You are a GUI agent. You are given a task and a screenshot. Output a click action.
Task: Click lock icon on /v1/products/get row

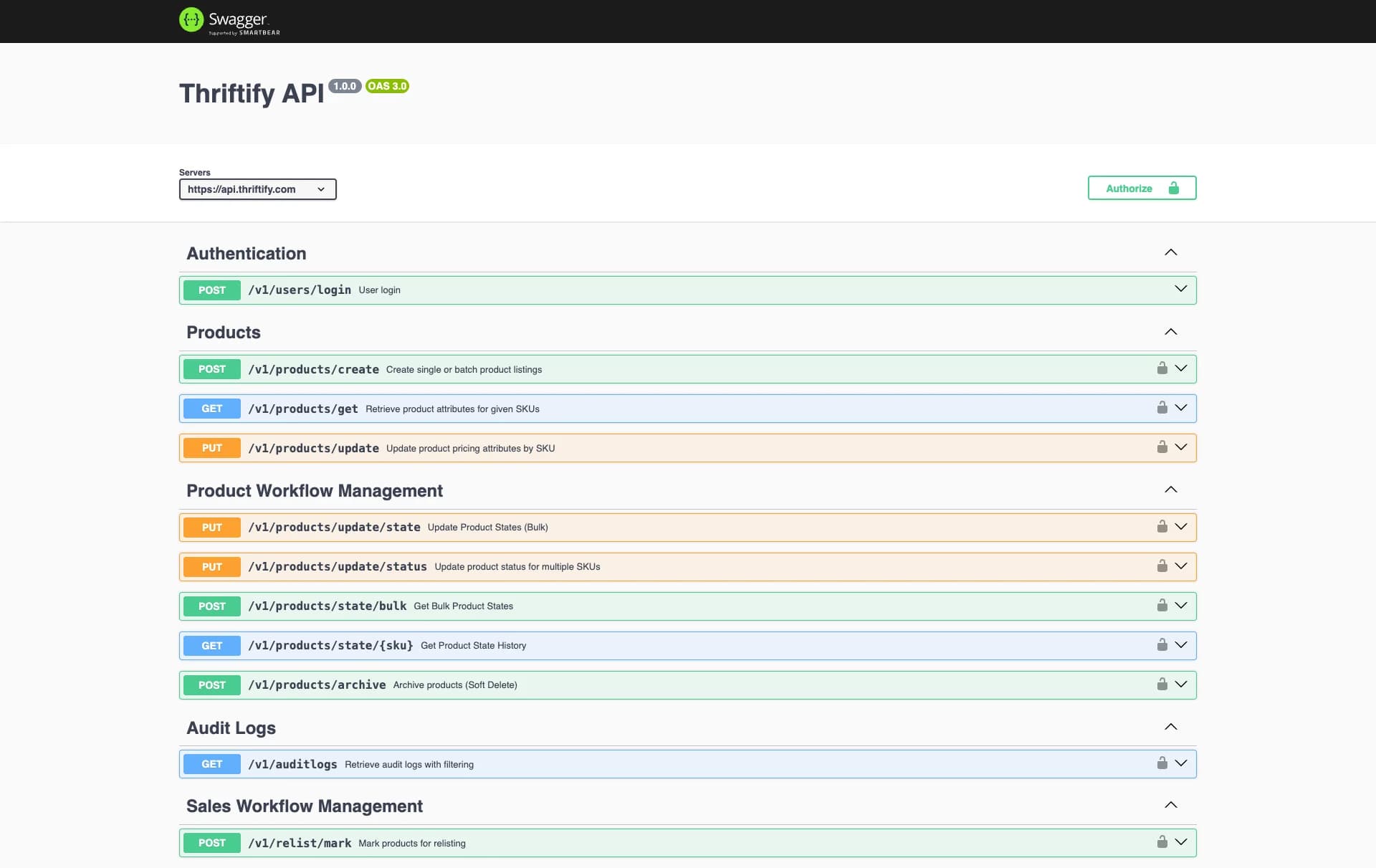(x=1162, y=408)
